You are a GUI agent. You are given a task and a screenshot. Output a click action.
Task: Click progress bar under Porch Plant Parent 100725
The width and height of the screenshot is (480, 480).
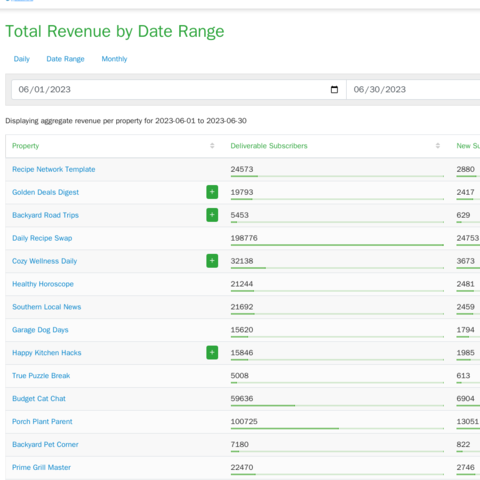[337, 428]
